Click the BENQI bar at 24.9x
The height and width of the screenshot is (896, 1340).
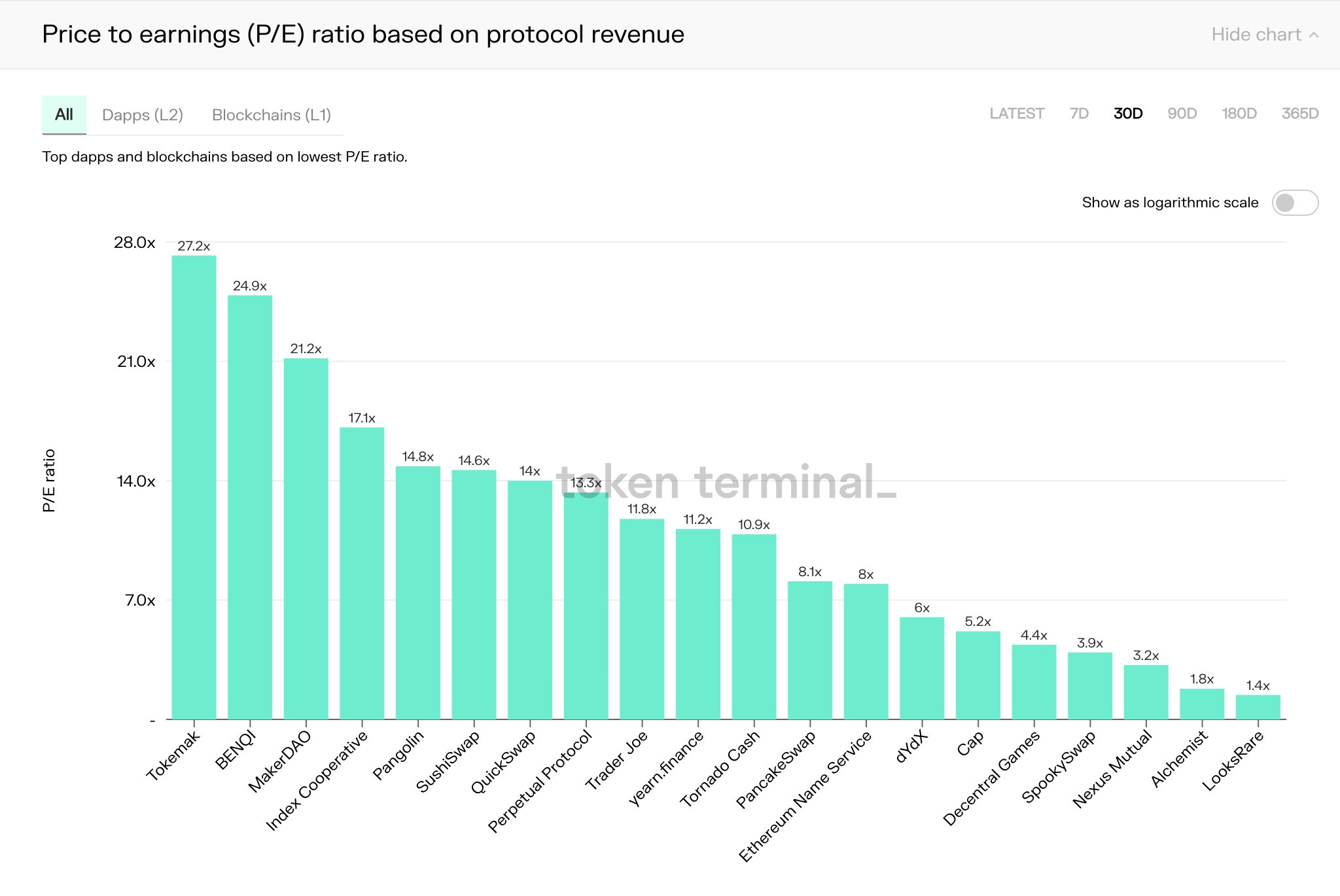coord(250,507)
